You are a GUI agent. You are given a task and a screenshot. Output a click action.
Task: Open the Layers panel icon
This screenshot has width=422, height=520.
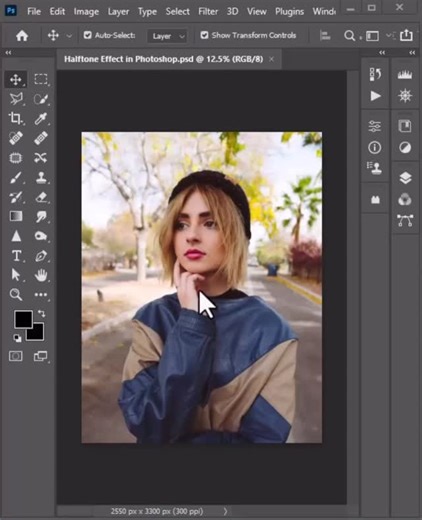[405, 178]
